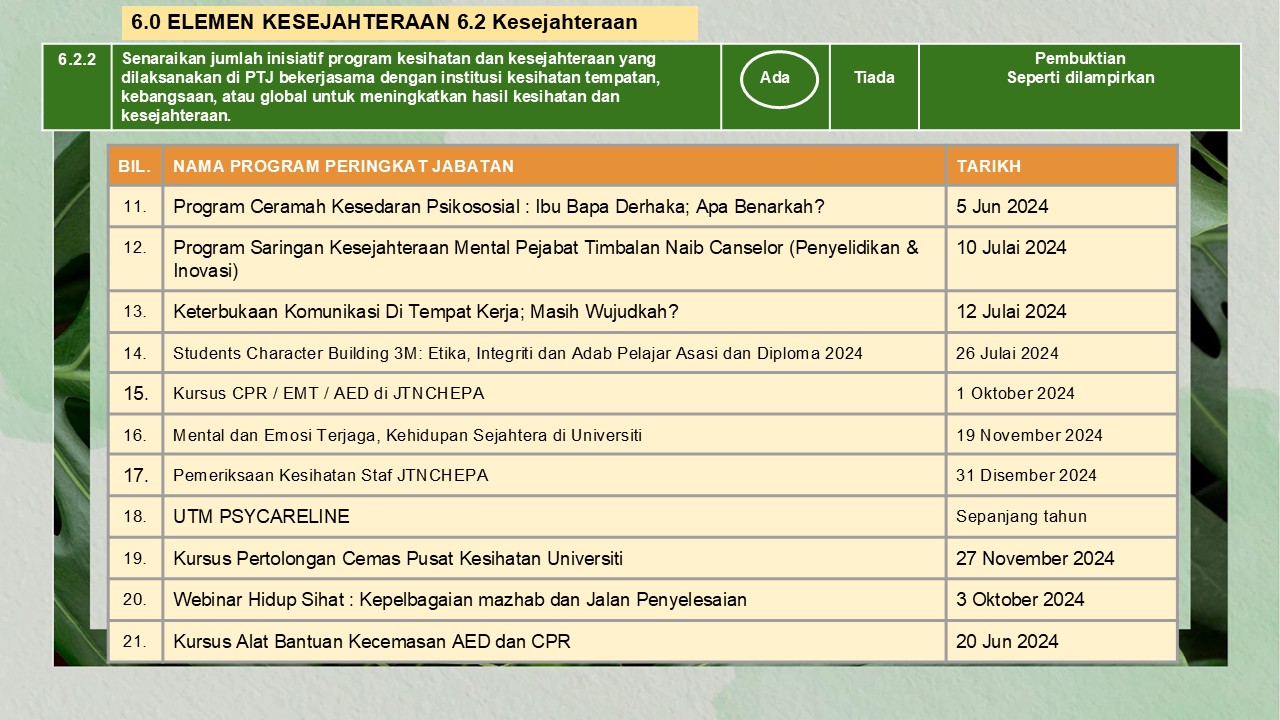The height and width of the screenshot is (720, 1280).
Task: Select the "Tiada" option cell
Action: click(x=874, y=78)
